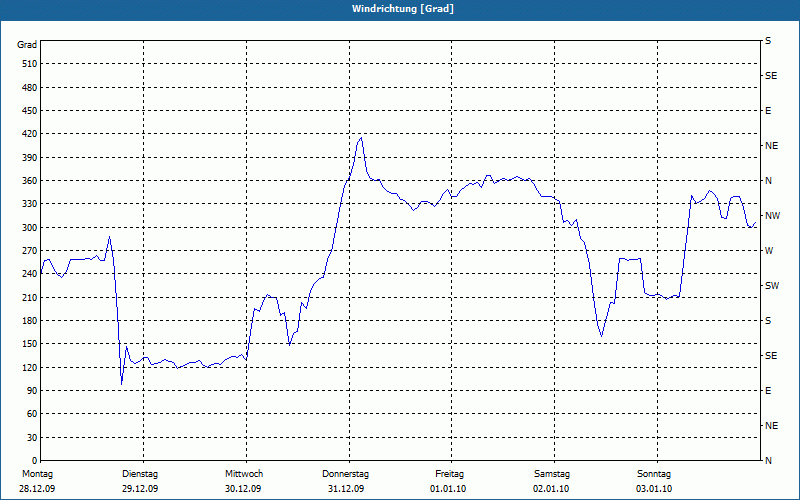The width and height of the screenshot is (800, 500).
Task: Click the Grad unit label on the left axis
Action: click(27, 45)
